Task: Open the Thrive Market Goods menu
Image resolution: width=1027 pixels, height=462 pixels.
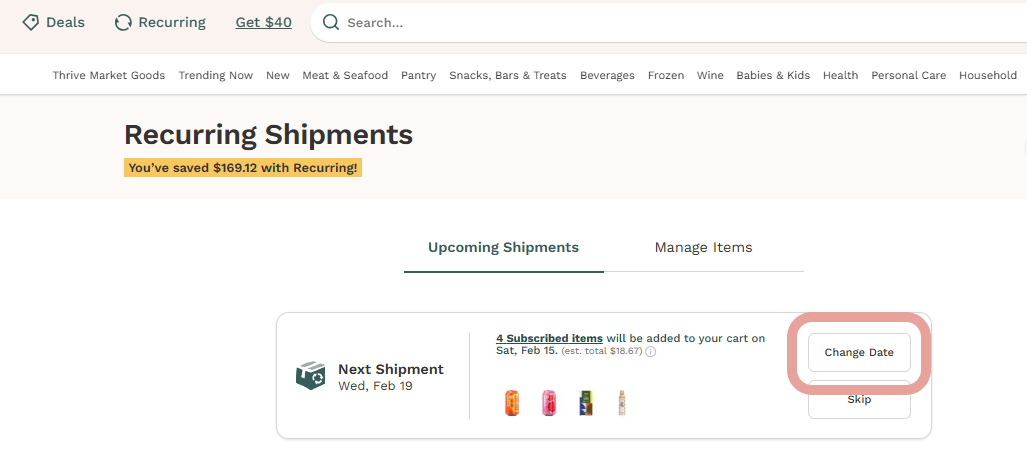Action: 109,75
